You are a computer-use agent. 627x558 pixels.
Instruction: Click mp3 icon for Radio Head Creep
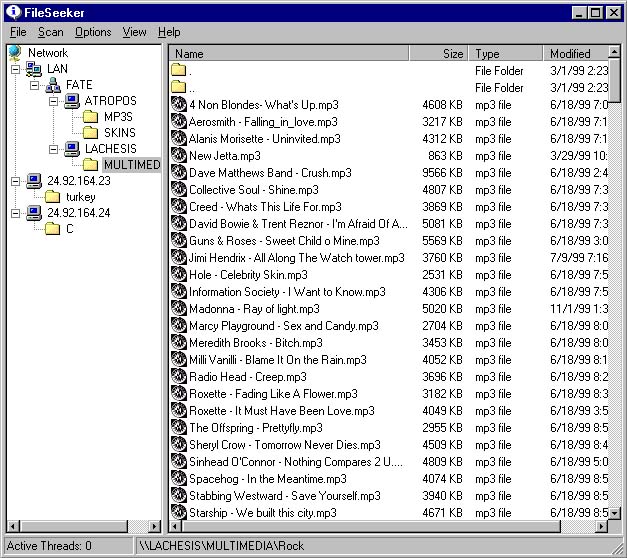179,376
